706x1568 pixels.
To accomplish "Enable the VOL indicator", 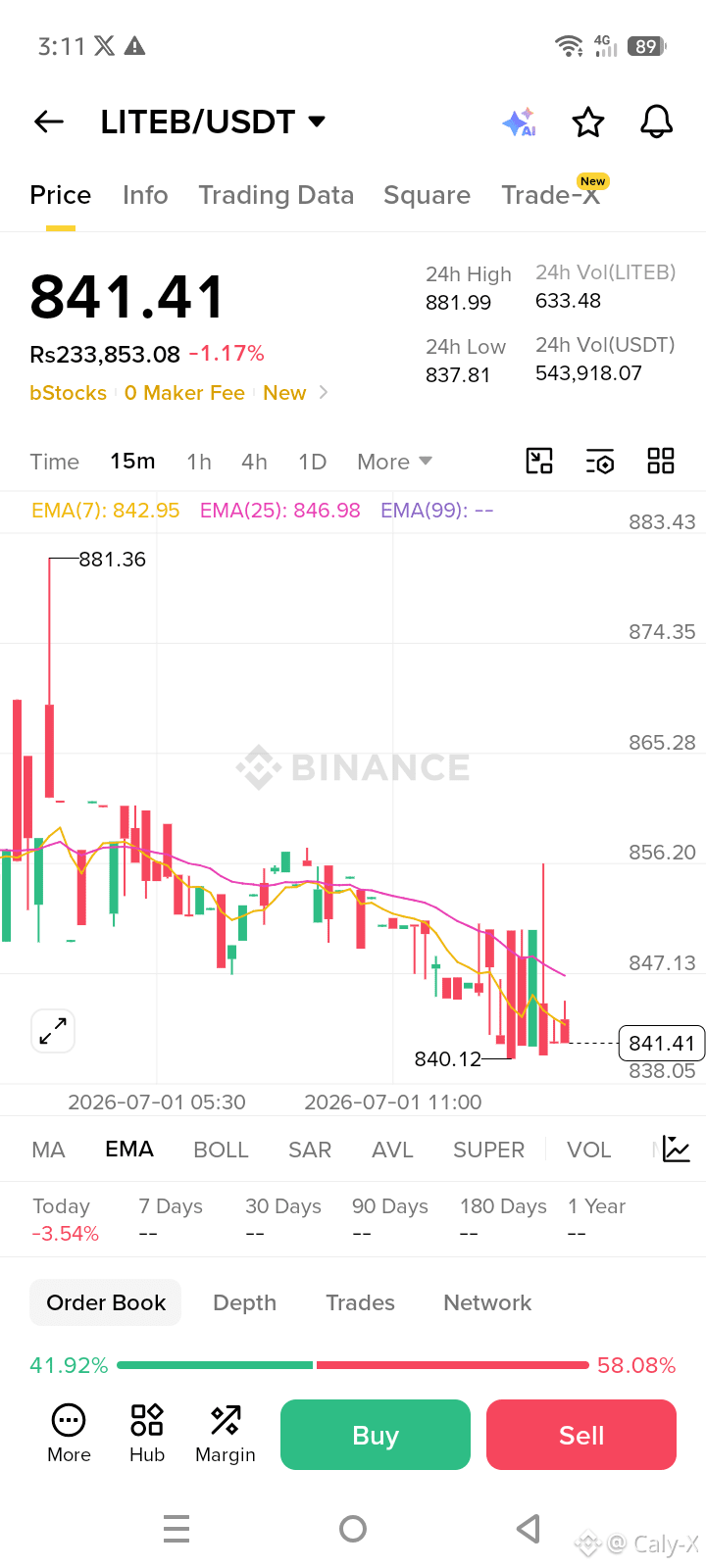I will coord(588,1150).
